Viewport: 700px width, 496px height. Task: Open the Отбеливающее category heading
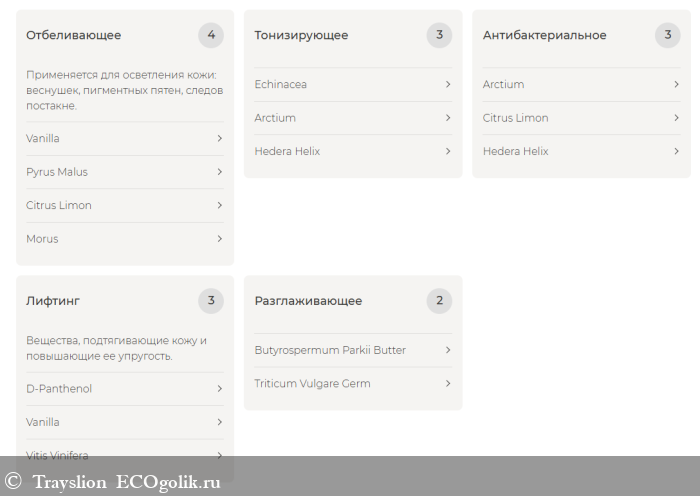[74, 35]
